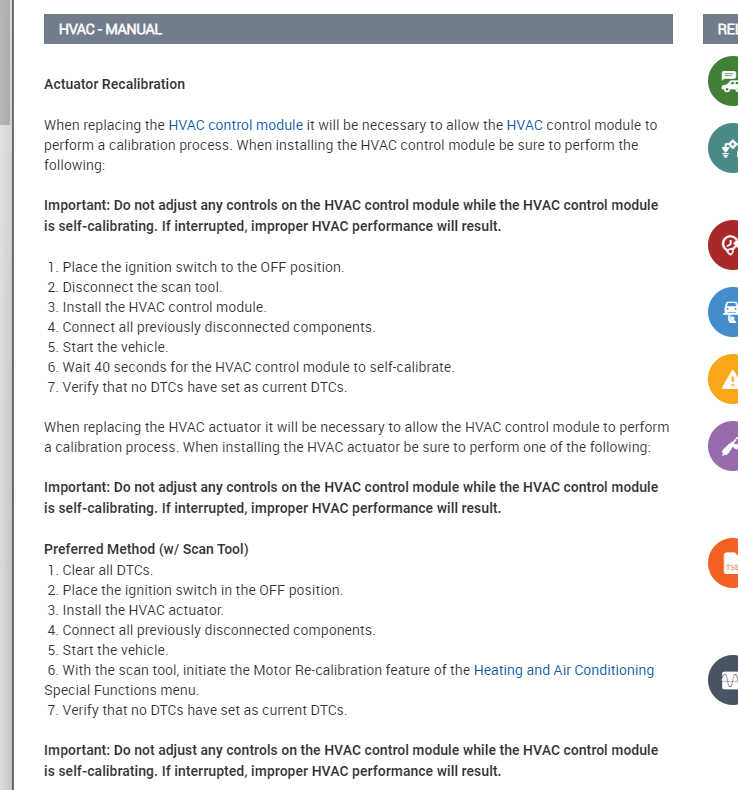This screenshot has width=738, height=790.
Task: Click step "Wait 40 seconds" in the list
Action: [x=258, y=367]
